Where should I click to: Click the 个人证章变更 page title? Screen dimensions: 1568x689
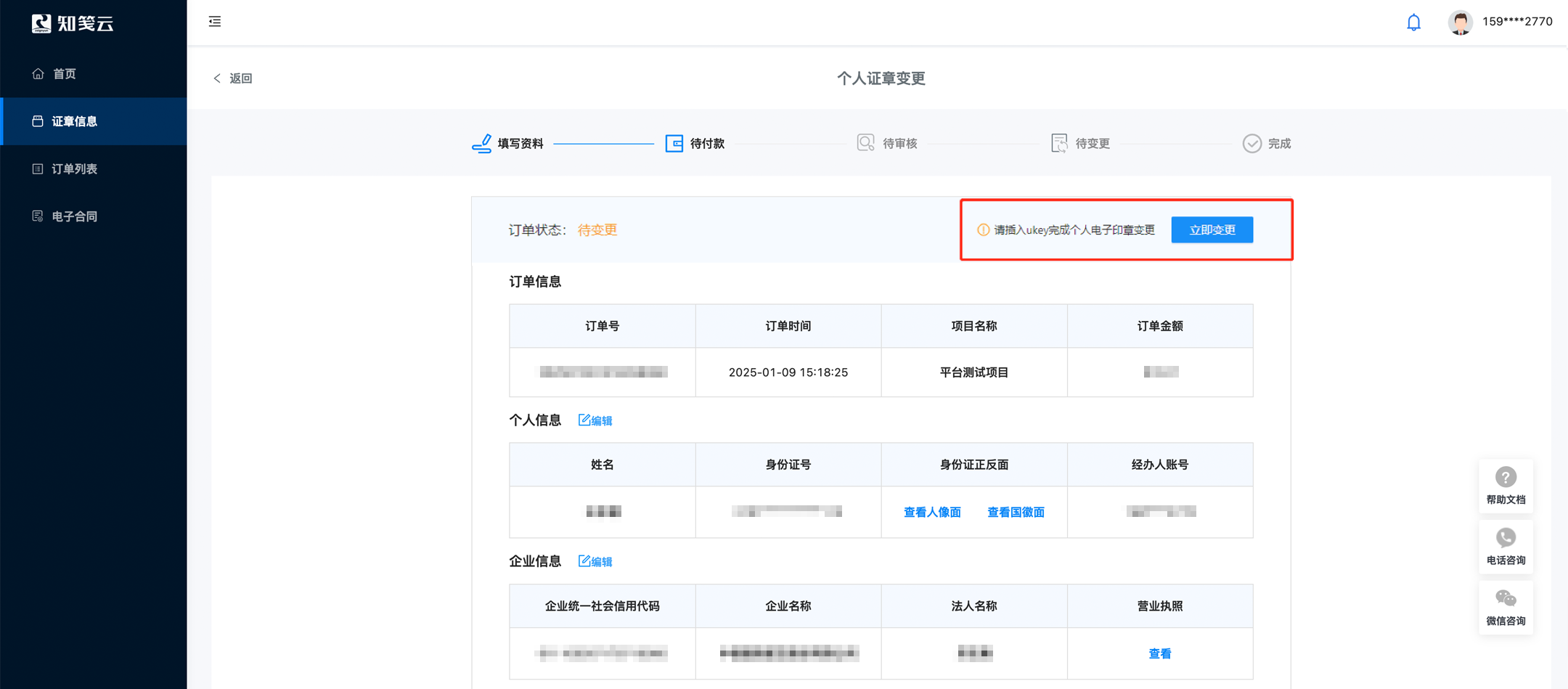tap(881, 78)
